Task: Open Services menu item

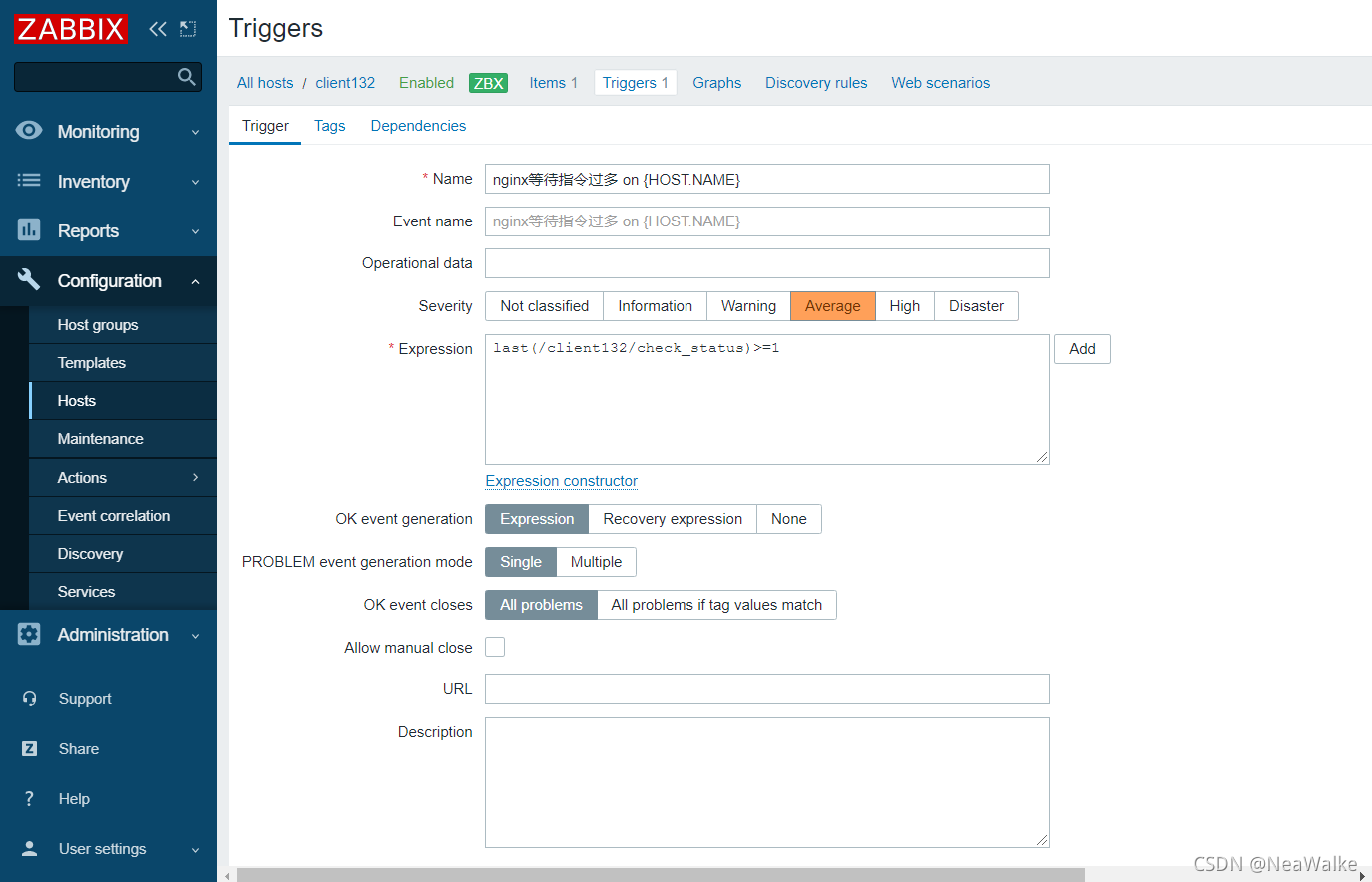Action: [123, 592]
